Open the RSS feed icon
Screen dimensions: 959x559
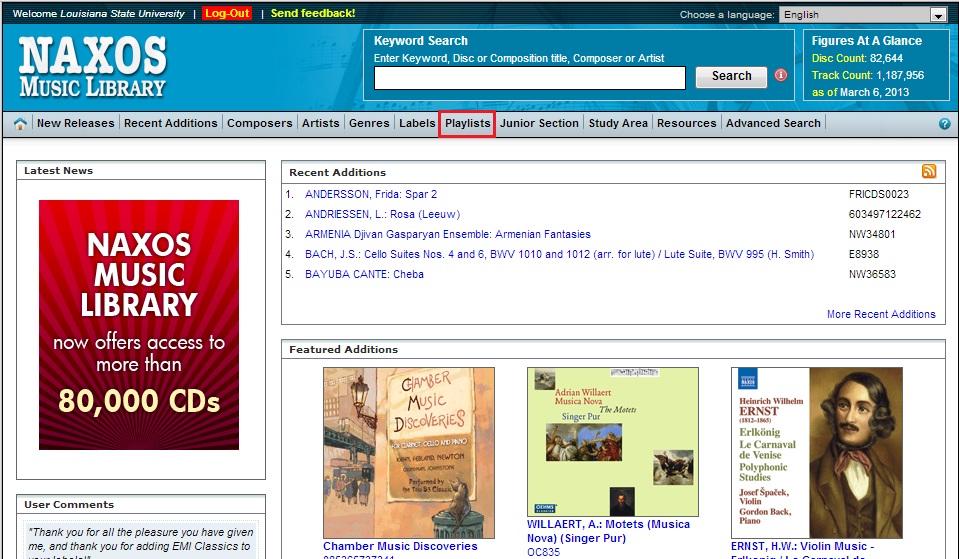click(x=928, y=171)
